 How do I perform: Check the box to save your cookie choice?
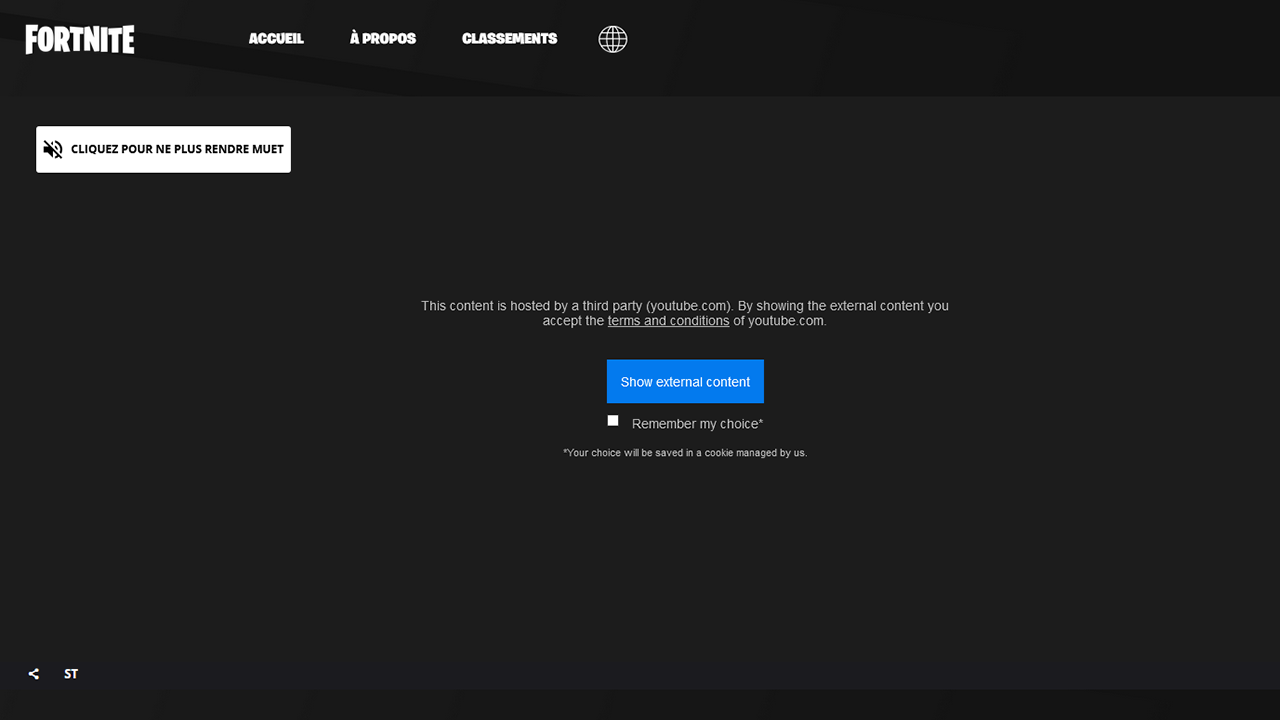pyautogui.click(x=613, y=420)
